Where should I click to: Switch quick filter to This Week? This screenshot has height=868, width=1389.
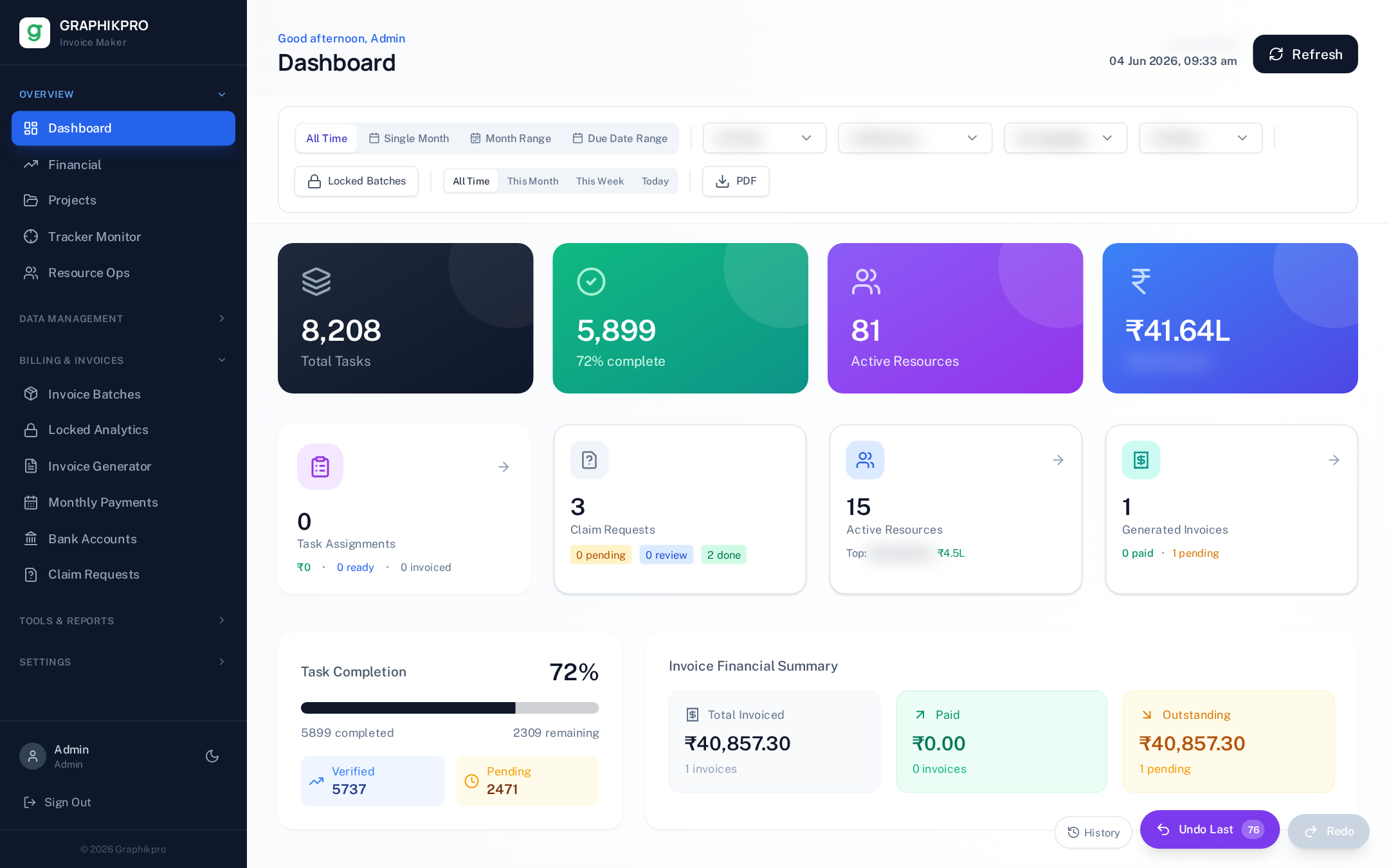[600, 181]
